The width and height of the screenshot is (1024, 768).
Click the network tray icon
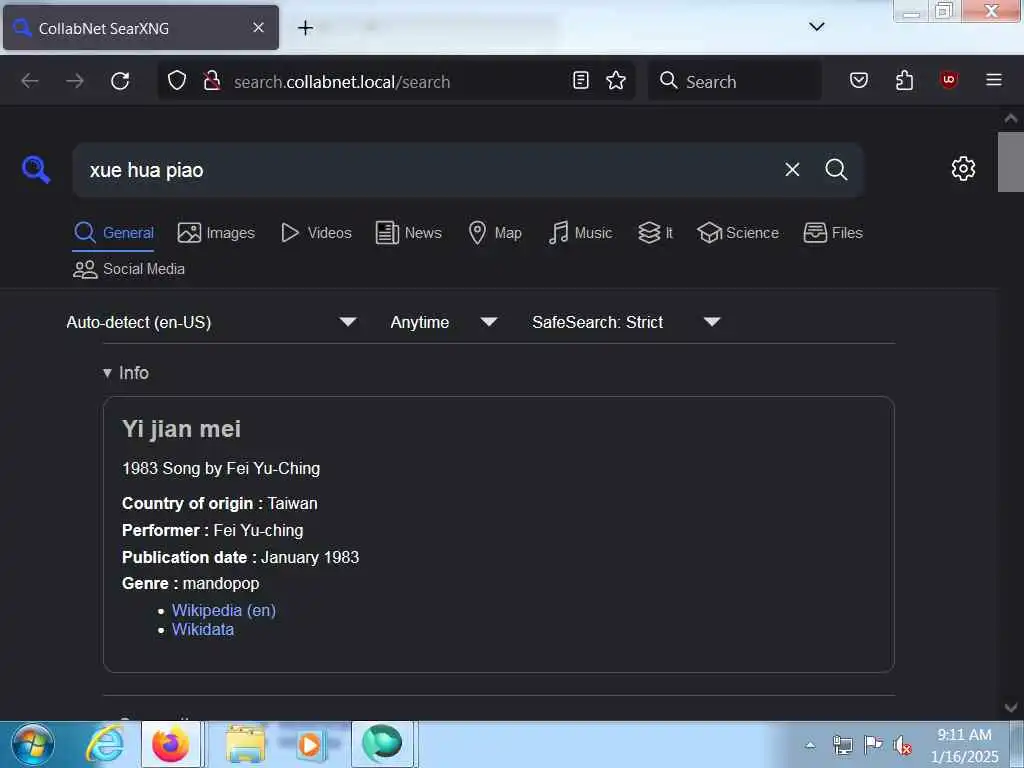pos(842,745)
